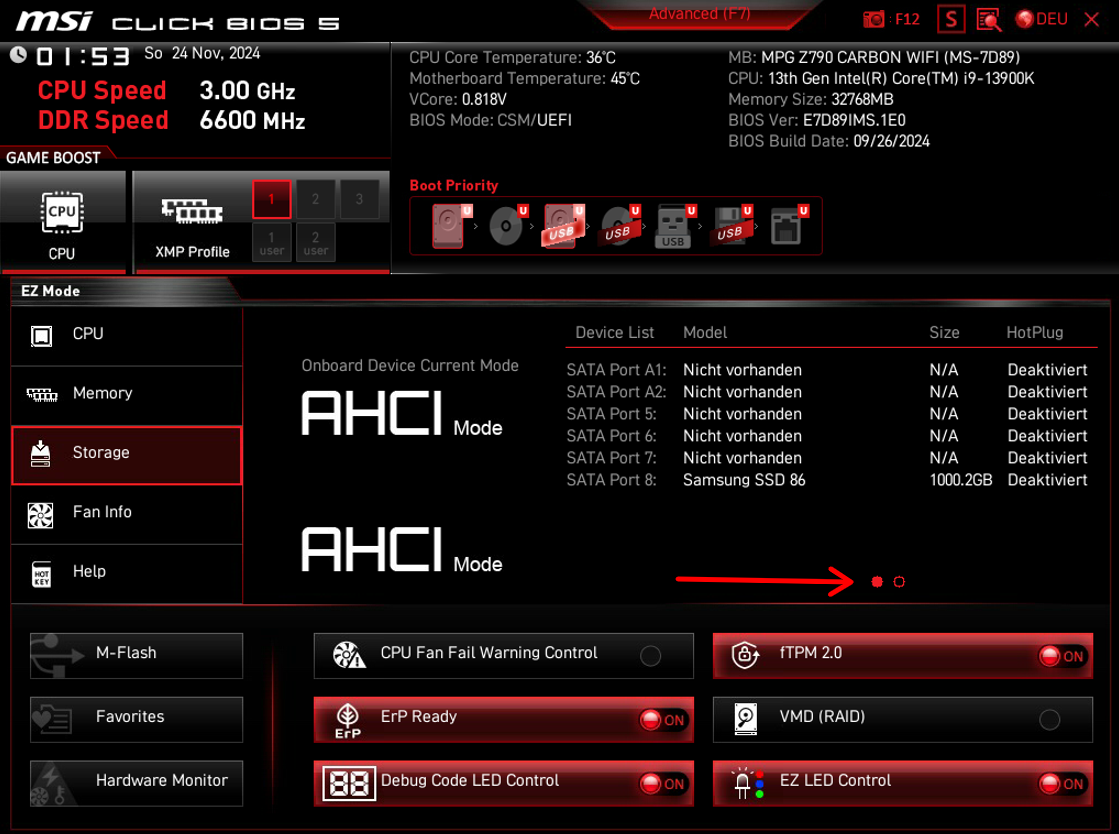
Task: Click the Device List column header
Action: (x=614, y=332)
